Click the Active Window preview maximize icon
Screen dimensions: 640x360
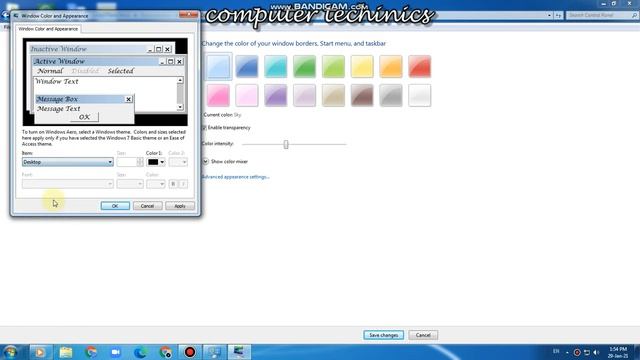coord(171,61)
